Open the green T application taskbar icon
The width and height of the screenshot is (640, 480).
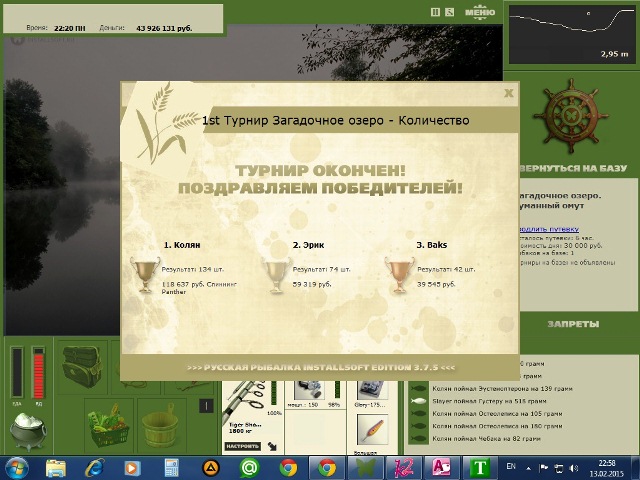(x=480, y=468)
